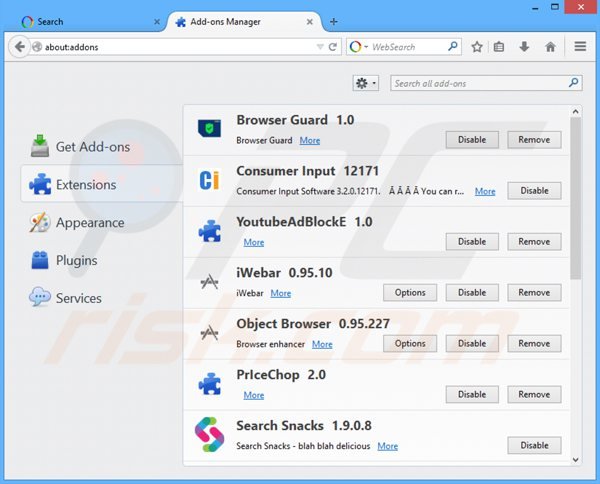
Task: Remove the YoutubeAdBlockE extension
Action: [x=534, y=241]
